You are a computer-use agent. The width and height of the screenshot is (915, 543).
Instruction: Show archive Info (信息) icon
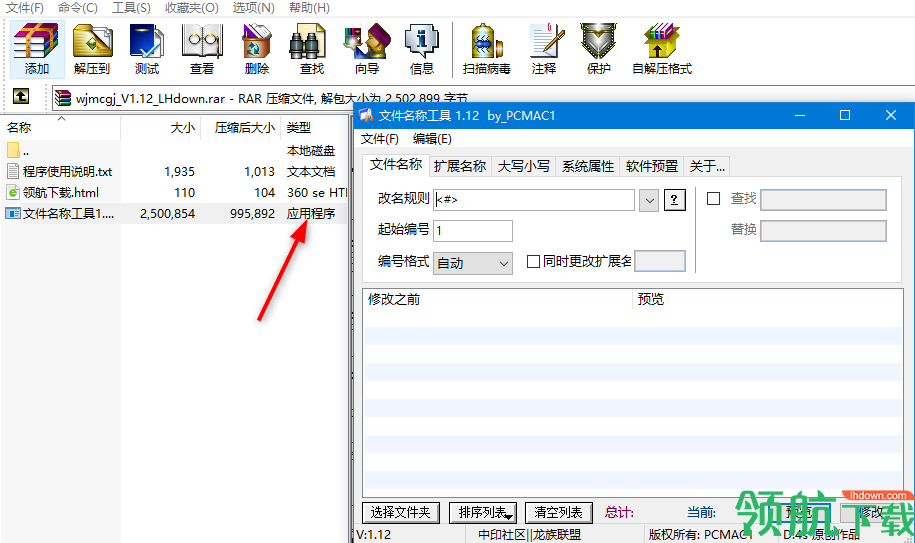click(x=421, y=49)
